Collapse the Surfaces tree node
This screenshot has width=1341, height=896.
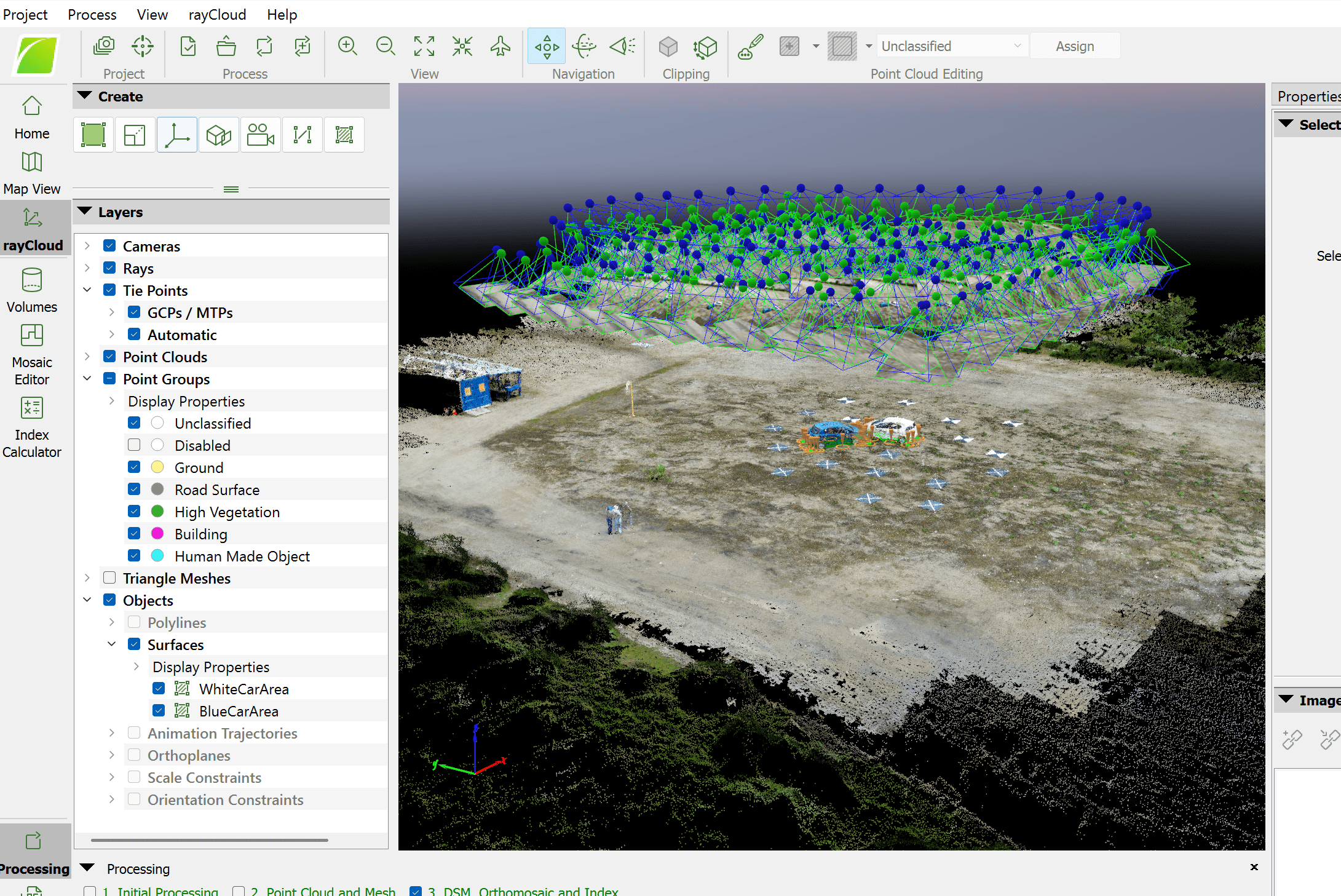[x=112, y=644]
